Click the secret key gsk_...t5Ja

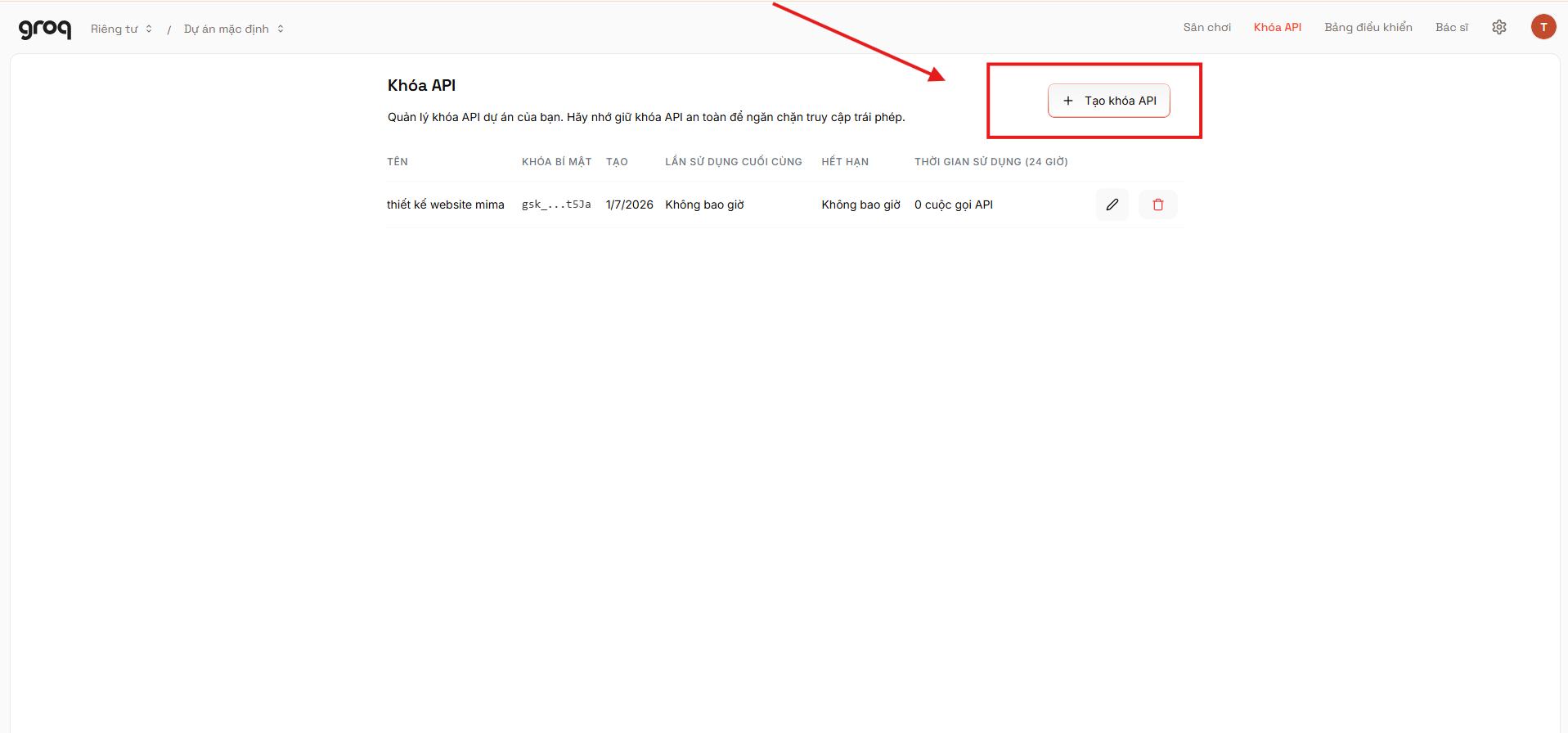[556, 205]
